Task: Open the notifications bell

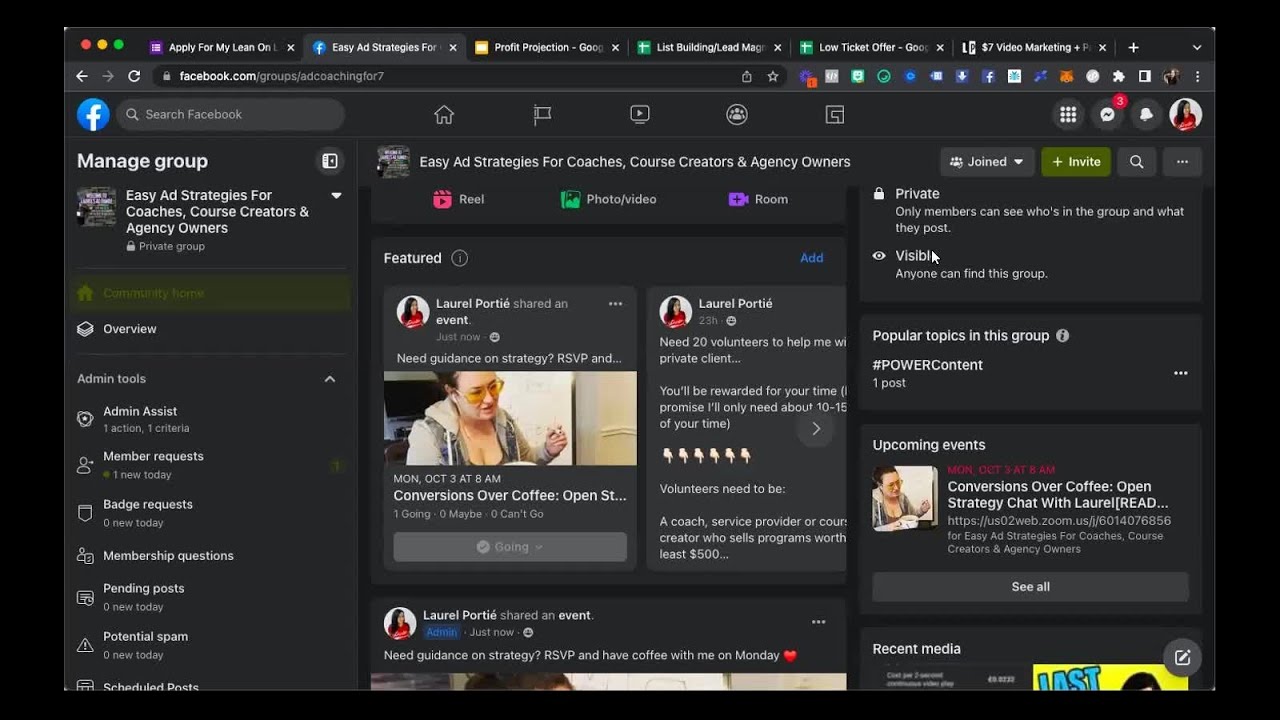Action: tap(1147, 115)
